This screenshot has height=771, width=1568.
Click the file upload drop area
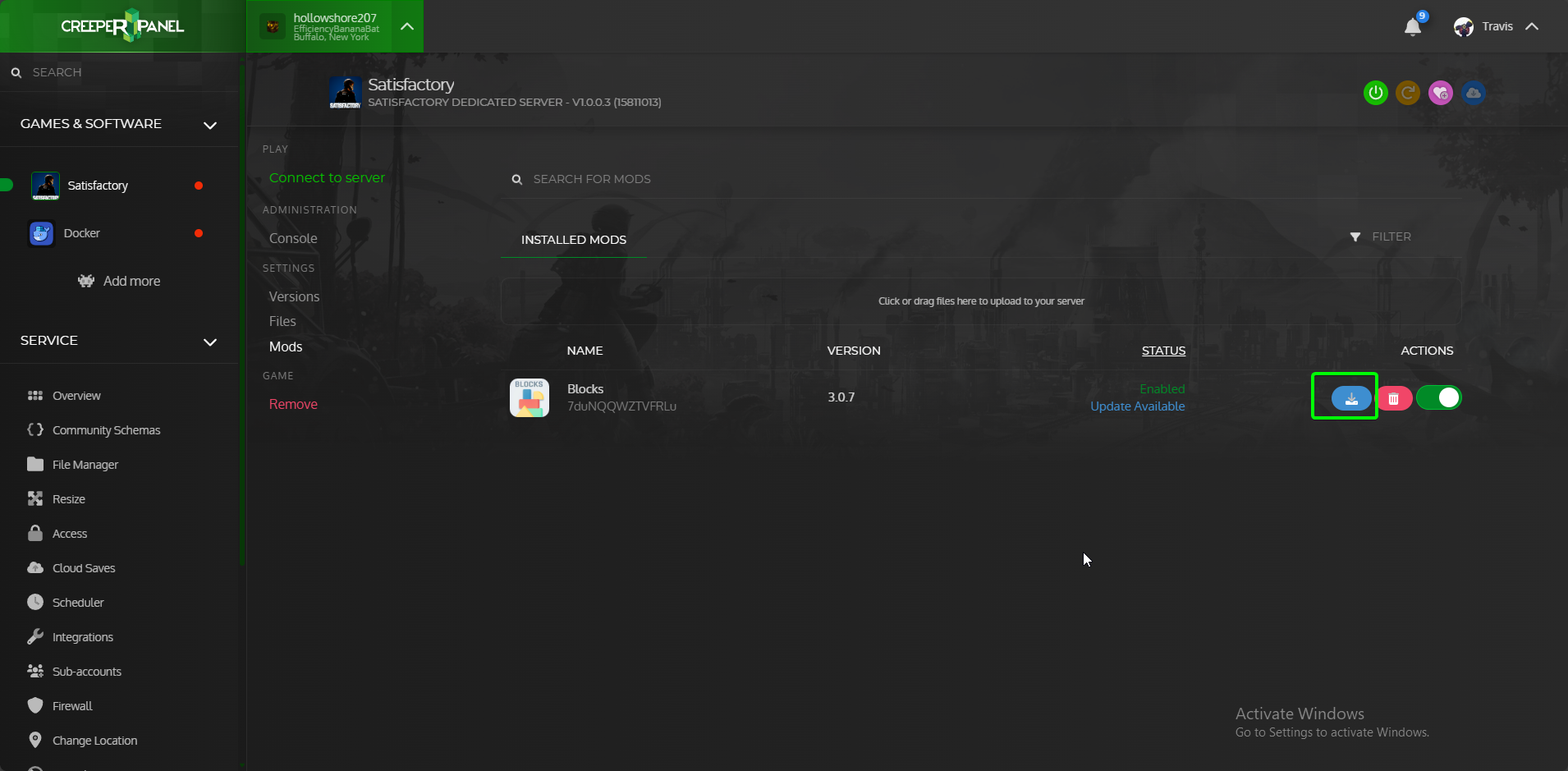981,301
